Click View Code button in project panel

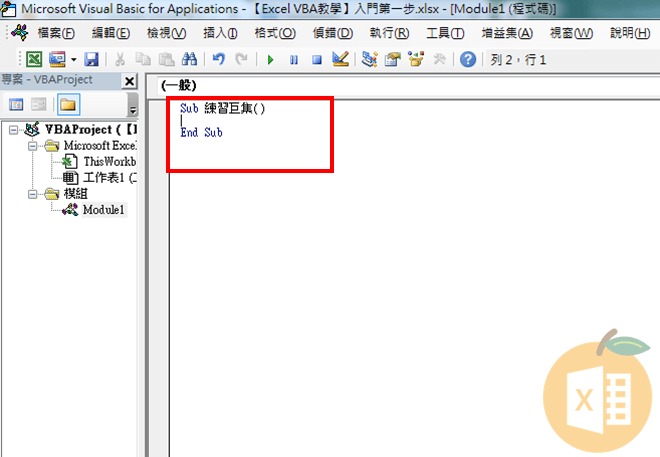17,104
